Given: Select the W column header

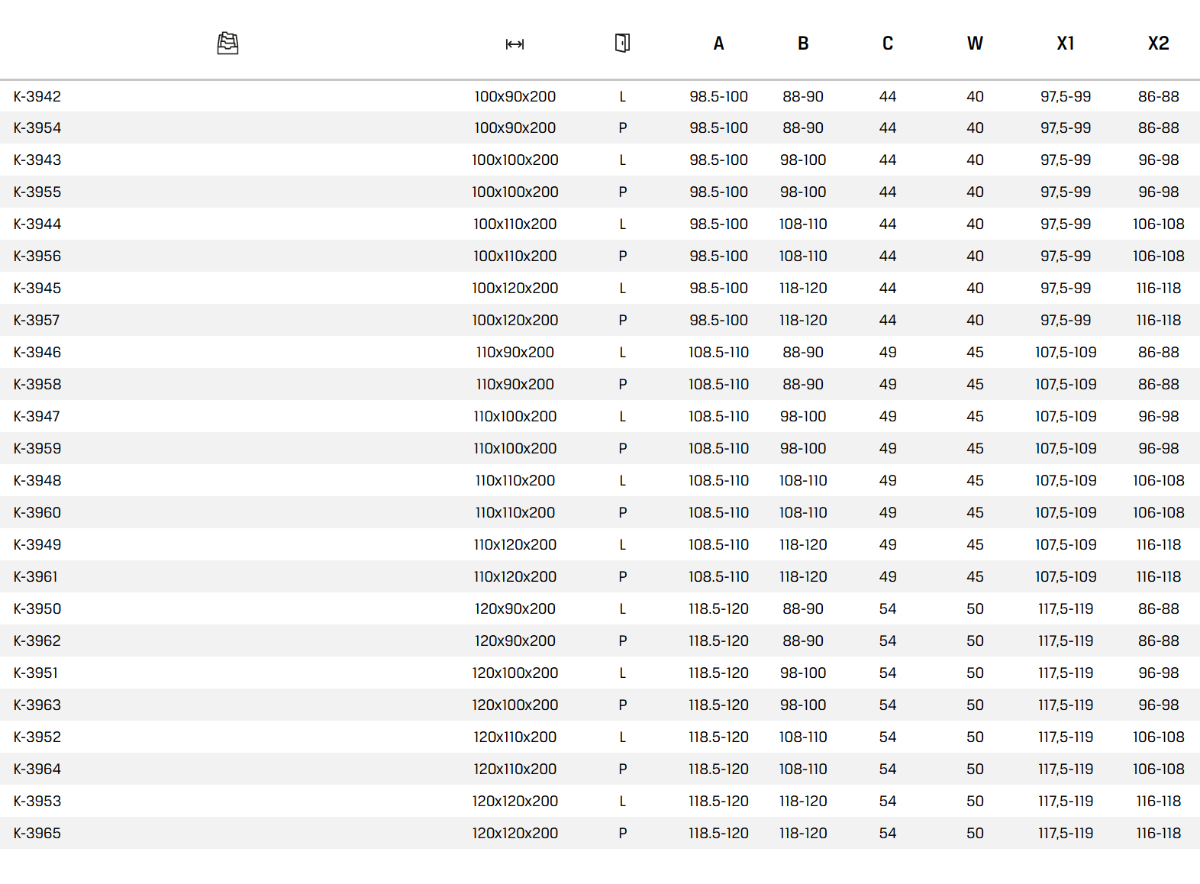Looking at the screenshot, I should pos(974,44).
